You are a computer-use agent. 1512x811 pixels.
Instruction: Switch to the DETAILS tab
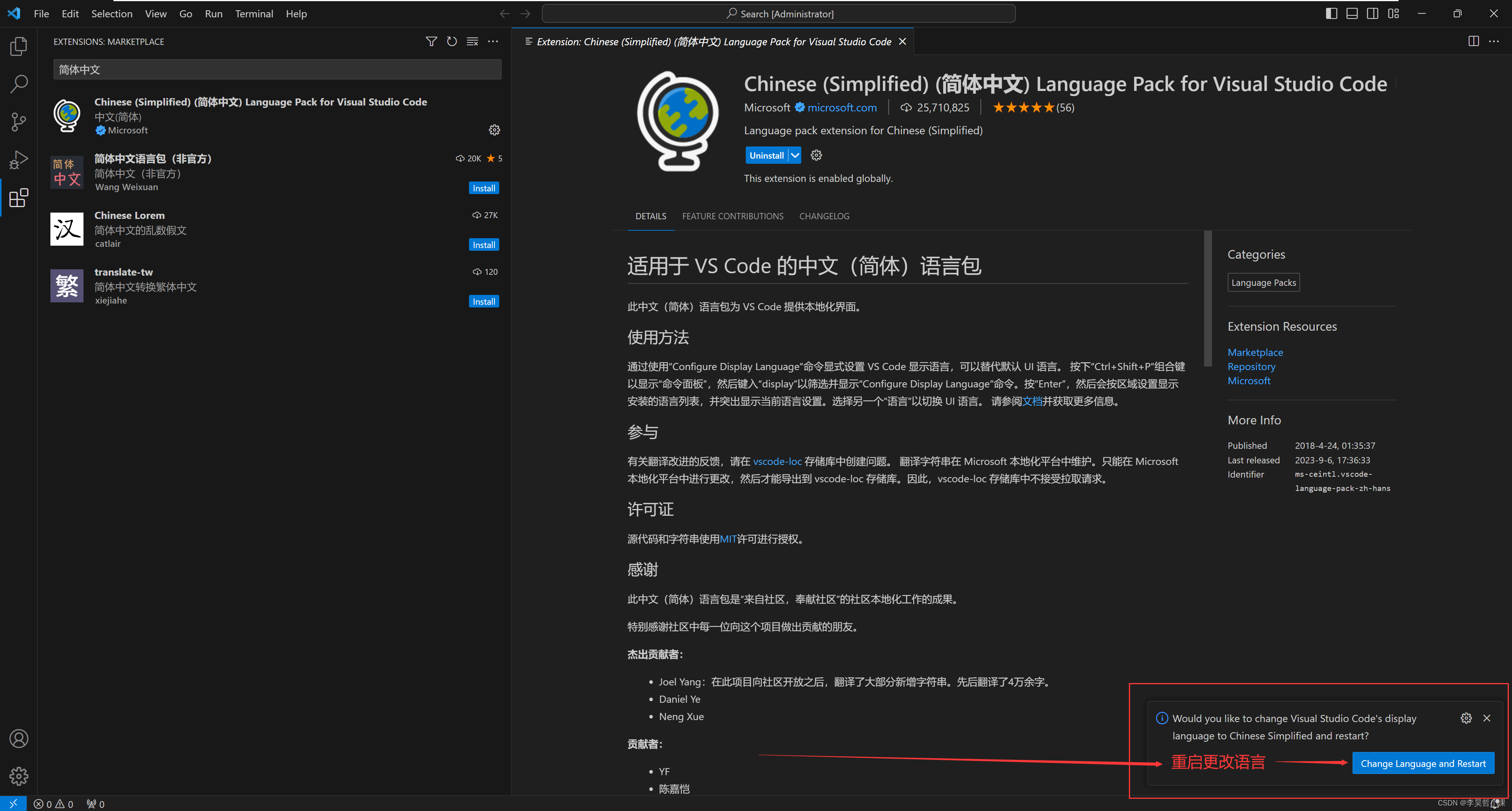pyautogui.click(x=650, y=216)
